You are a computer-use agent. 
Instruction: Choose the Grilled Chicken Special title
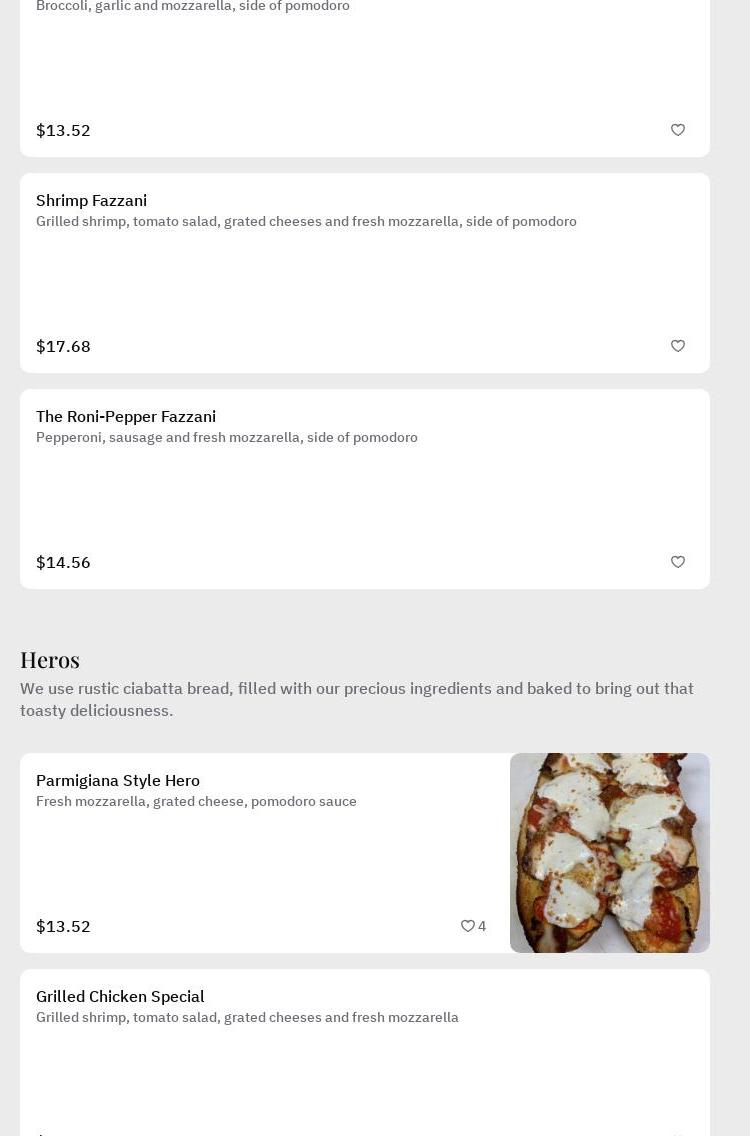120,996
